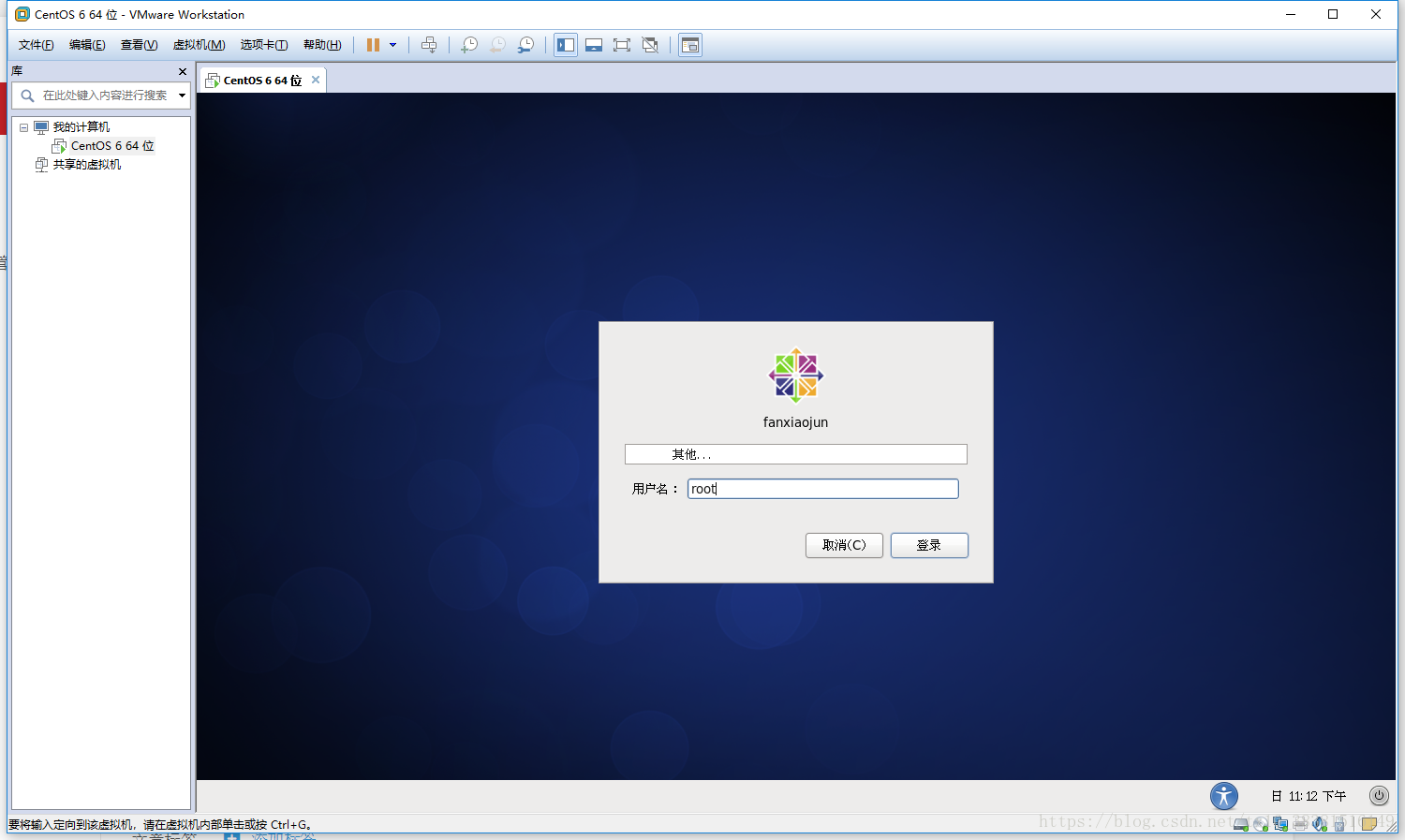The height and width of the screenshot is (840, 1405).
Task: Open the library search filter dropdown arrow
Action: click(x=182, y=96)
